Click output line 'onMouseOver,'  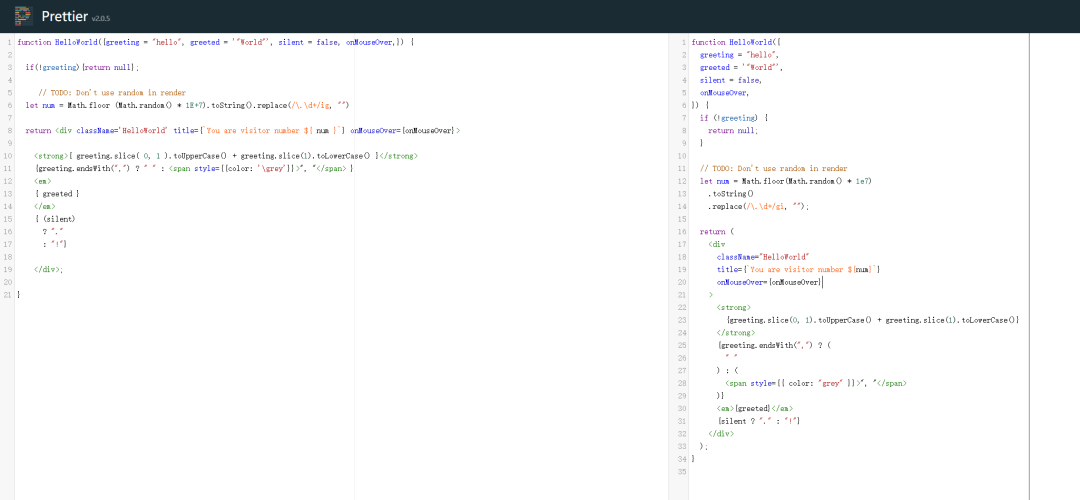pyautogui.click(x=725, y=92)
